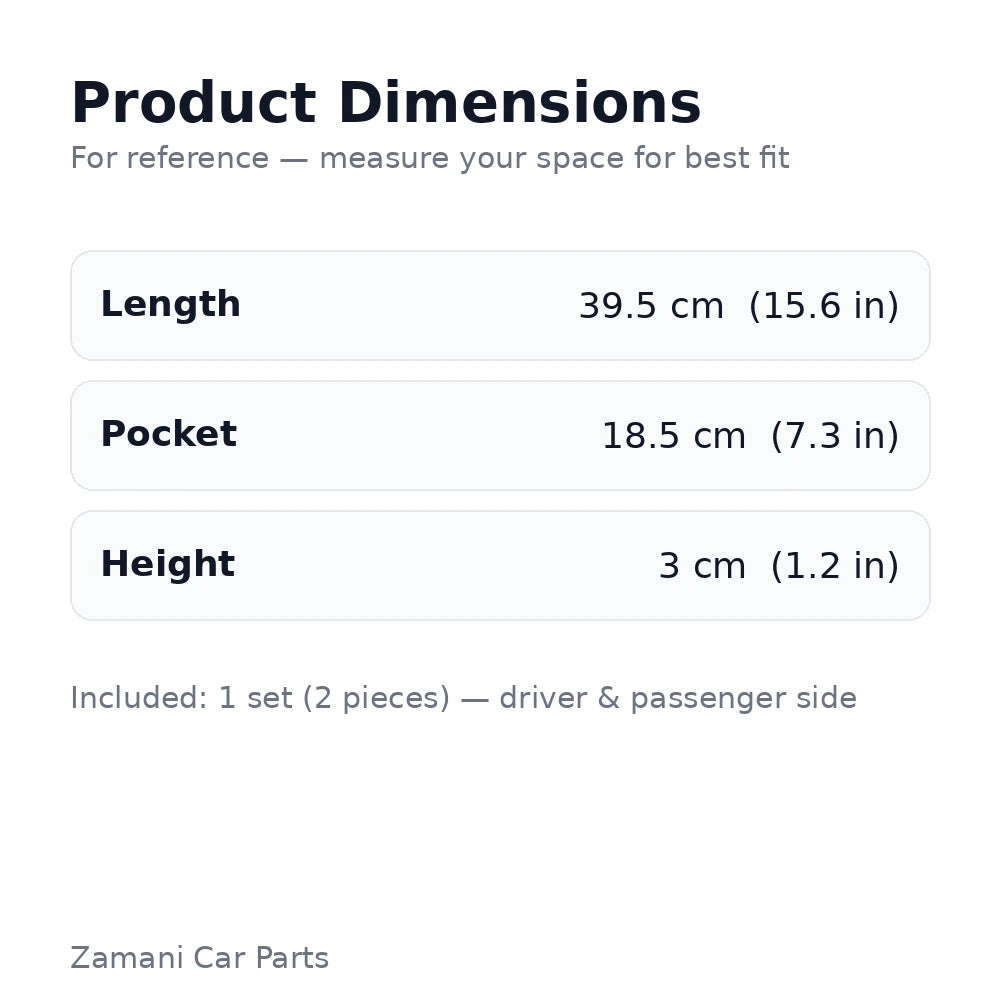Click the Zamani brand name in the footer

126,958
